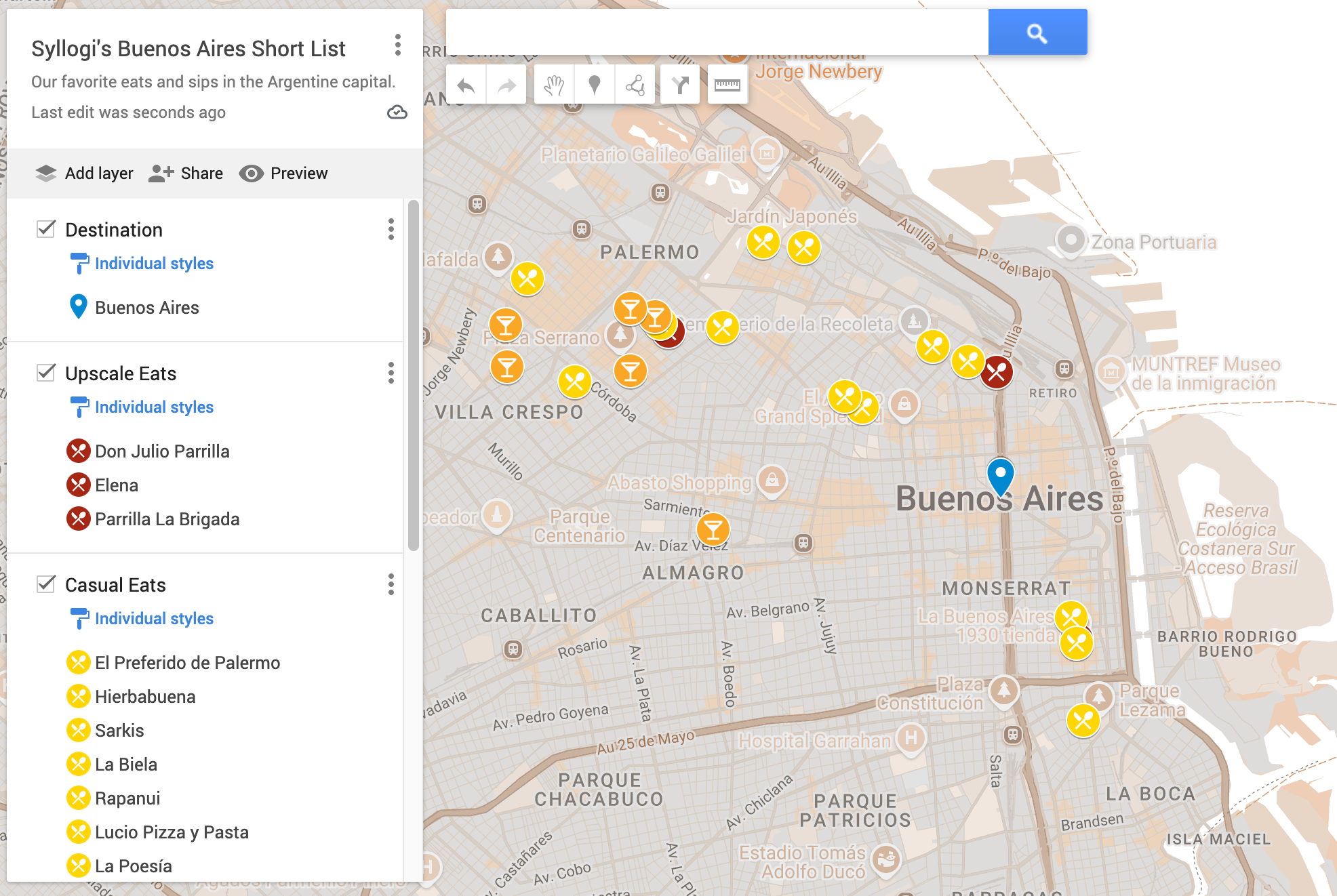Select the hand pan tool
This screenshot has height=896, width=1337.
(x=554, y=85)
